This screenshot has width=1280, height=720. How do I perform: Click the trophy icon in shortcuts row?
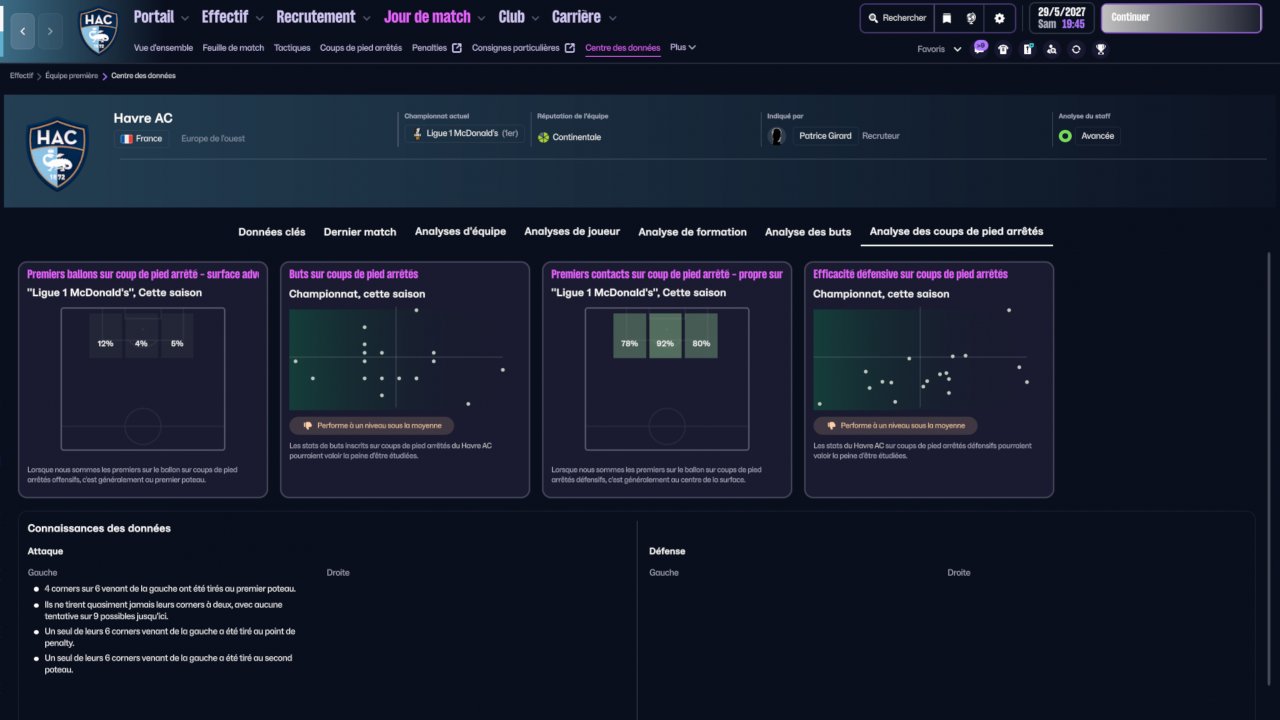click(x=1100, y=49)
